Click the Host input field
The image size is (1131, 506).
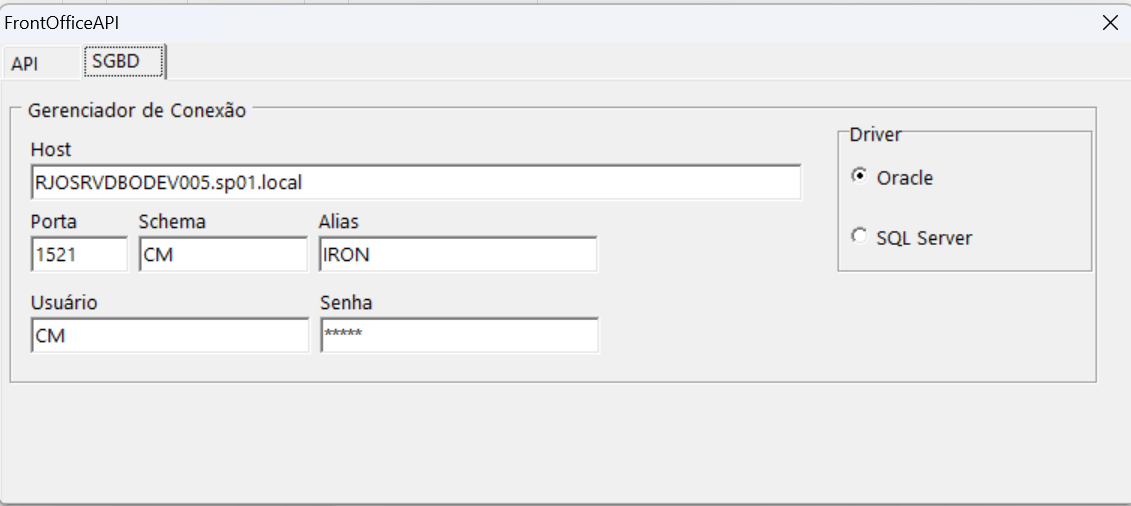pyautogui.click(x=415, y=183)
